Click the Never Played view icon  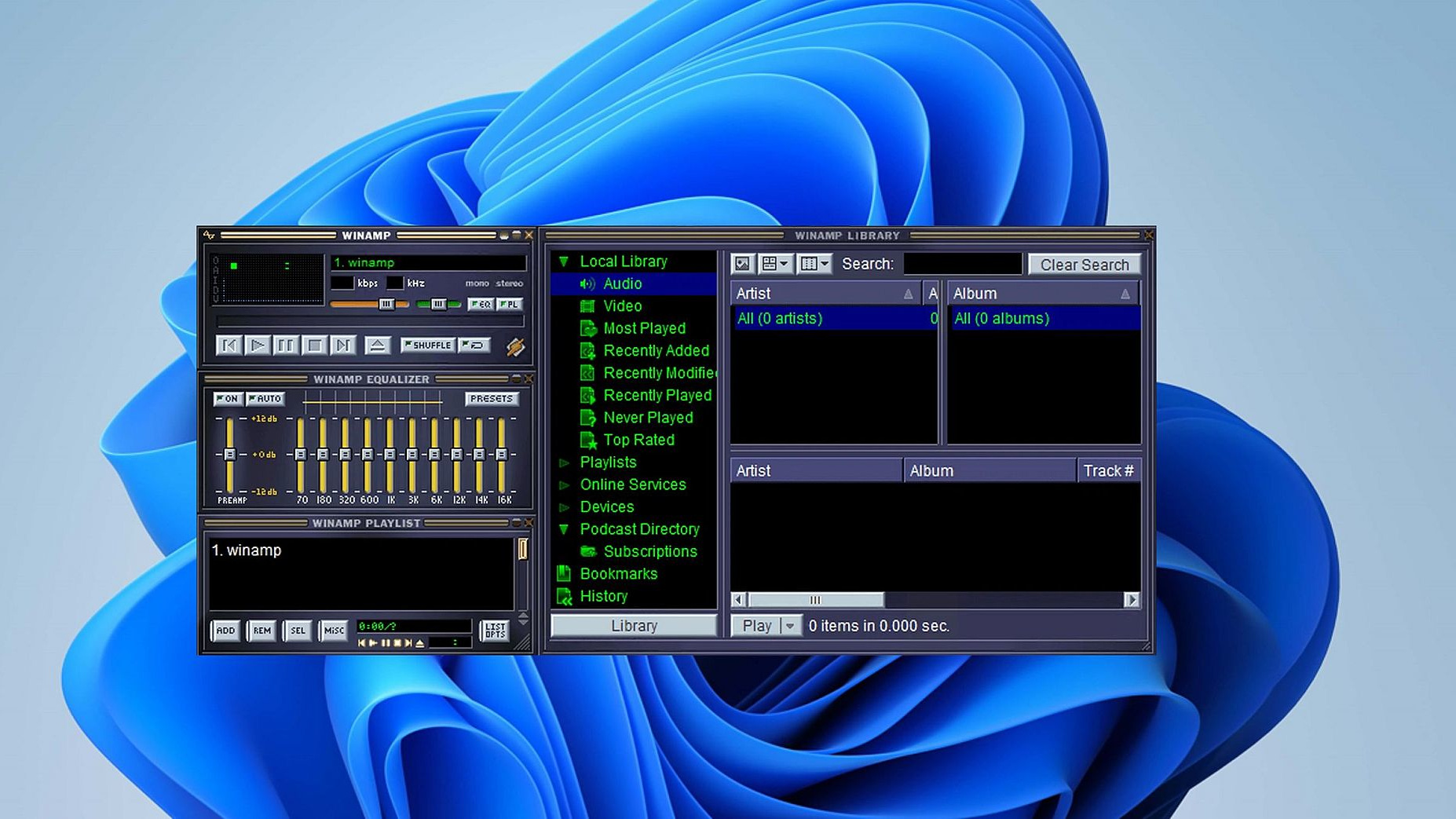pyautogui.click(x=587, y=418)
